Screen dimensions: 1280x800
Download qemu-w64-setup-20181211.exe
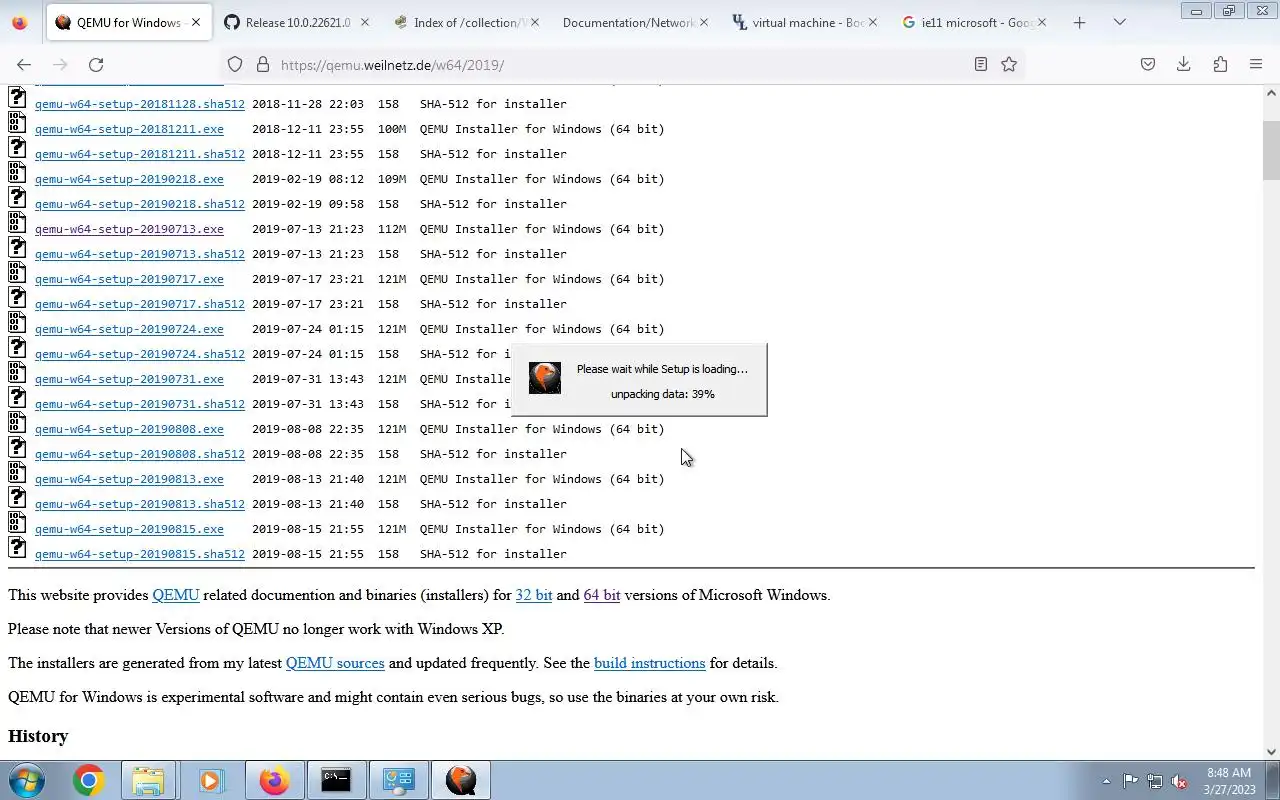(129, 129)
